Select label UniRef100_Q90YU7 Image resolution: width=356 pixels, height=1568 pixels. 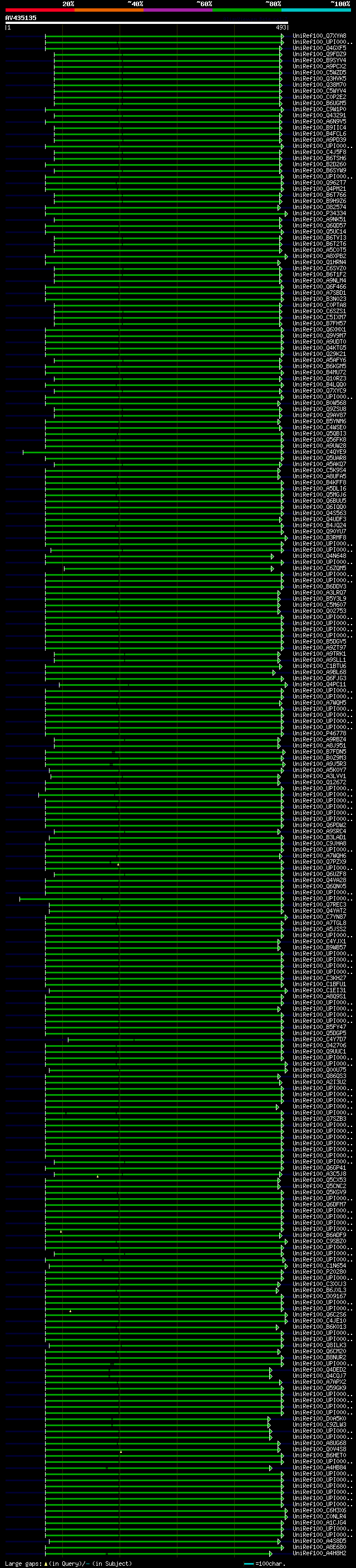pyautogui.click(x=319, y=532)
